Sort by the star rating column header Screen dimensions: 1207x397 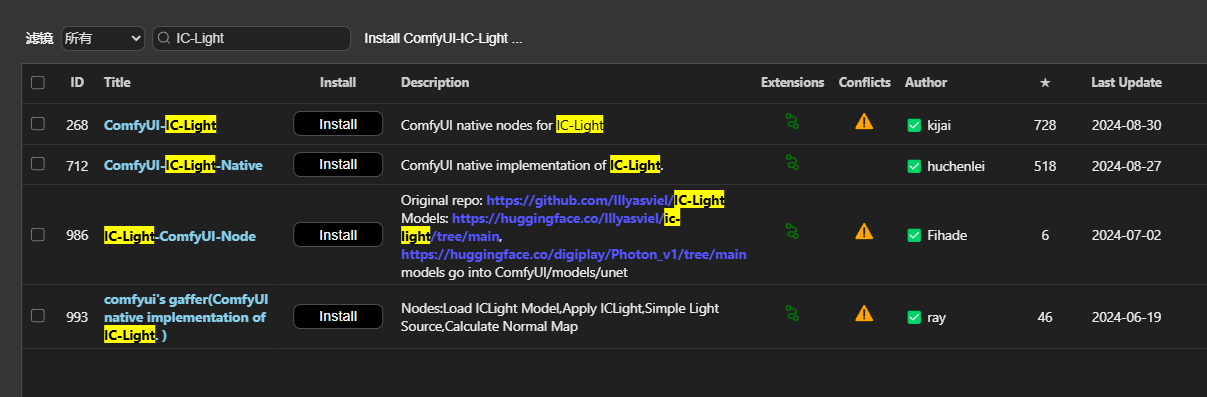coord(1045,83)
